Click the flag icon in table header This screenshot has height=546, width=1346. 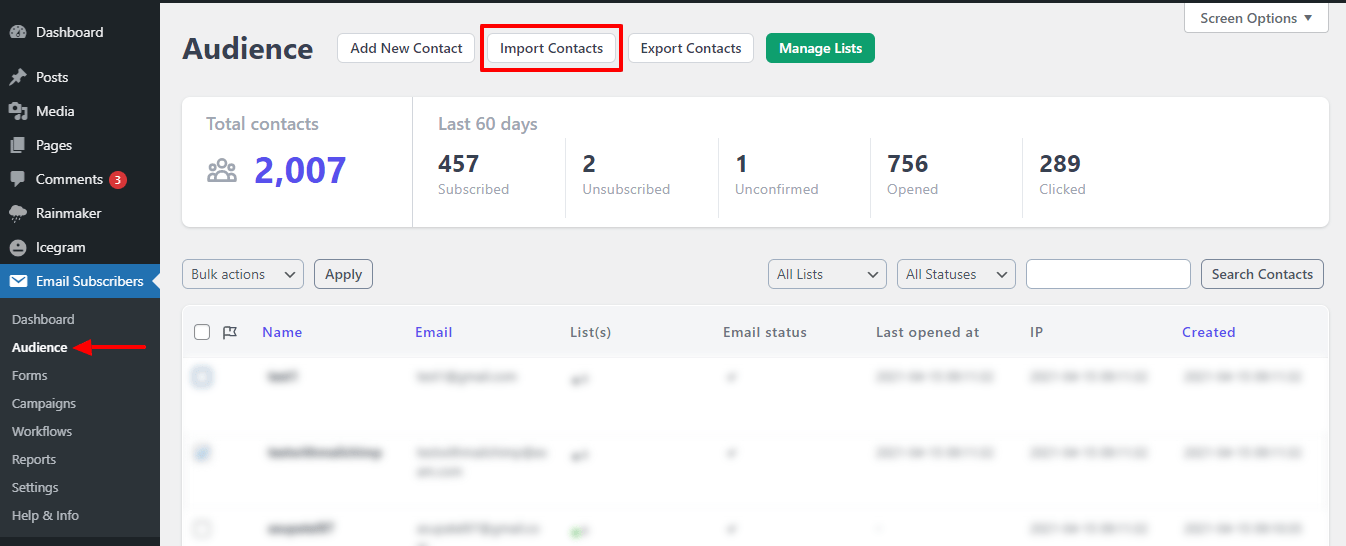pyautogui.click(x=230, y=332)
